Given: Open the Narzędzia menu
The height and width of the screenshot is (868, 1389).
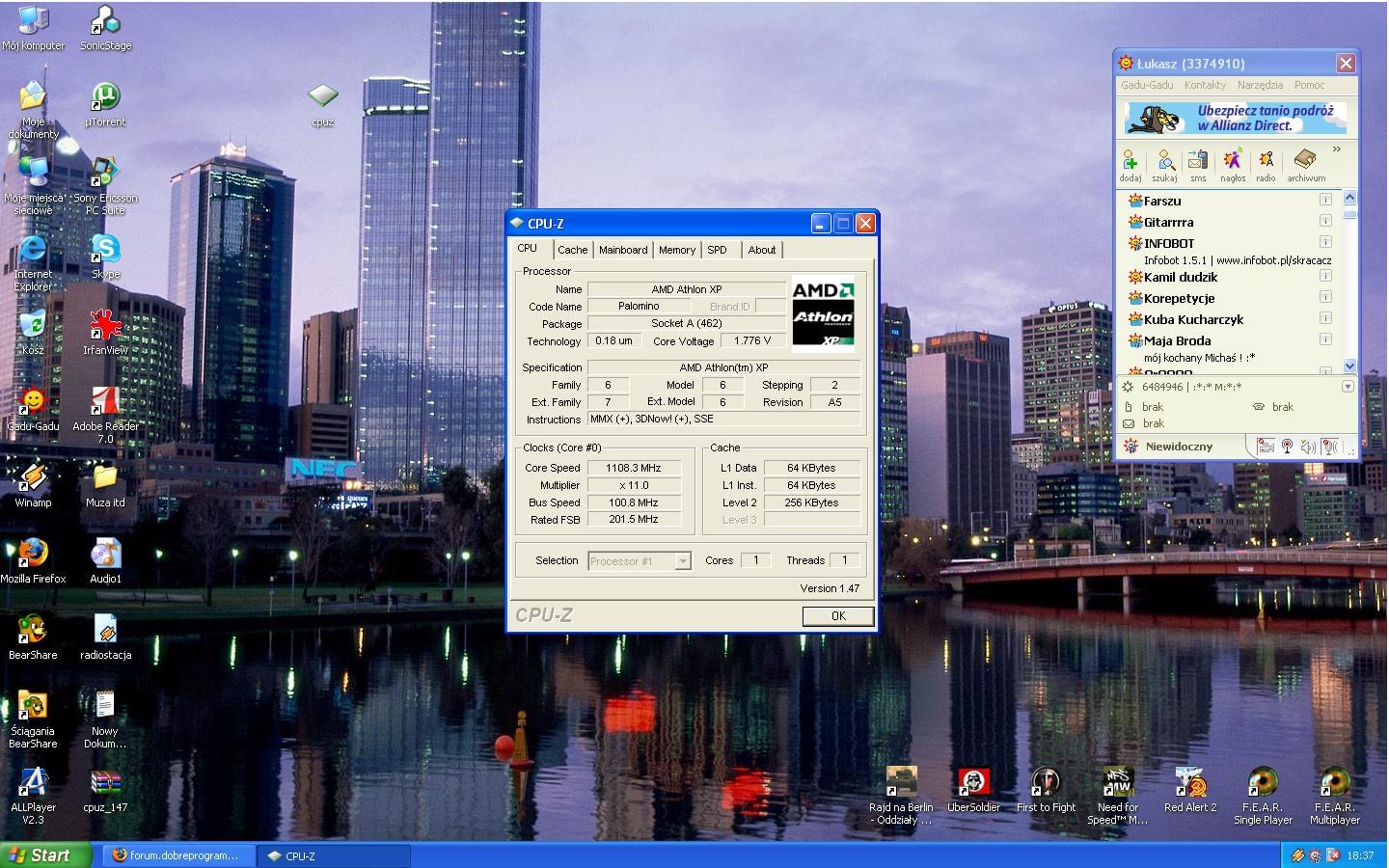Looking at the screenshot, I should [1260, 85].
